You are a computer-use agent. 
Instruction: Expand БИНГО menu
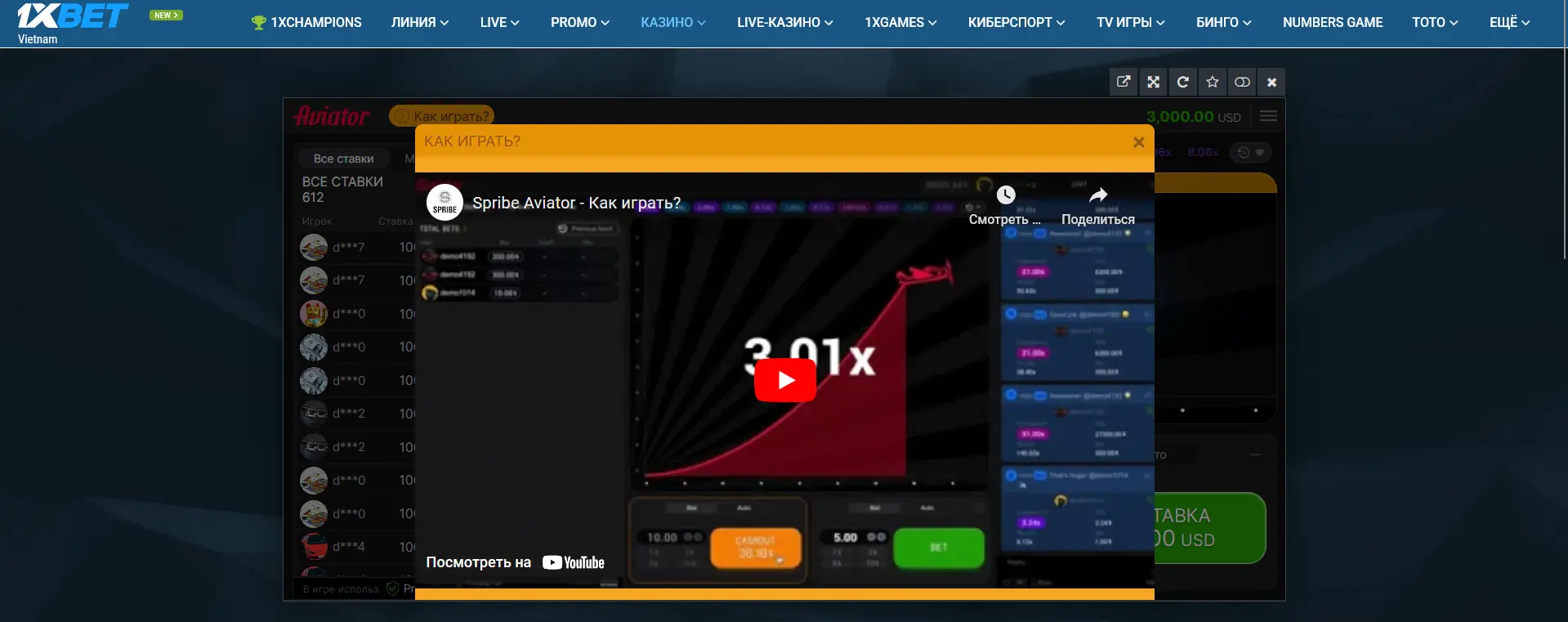[1223, 23]
